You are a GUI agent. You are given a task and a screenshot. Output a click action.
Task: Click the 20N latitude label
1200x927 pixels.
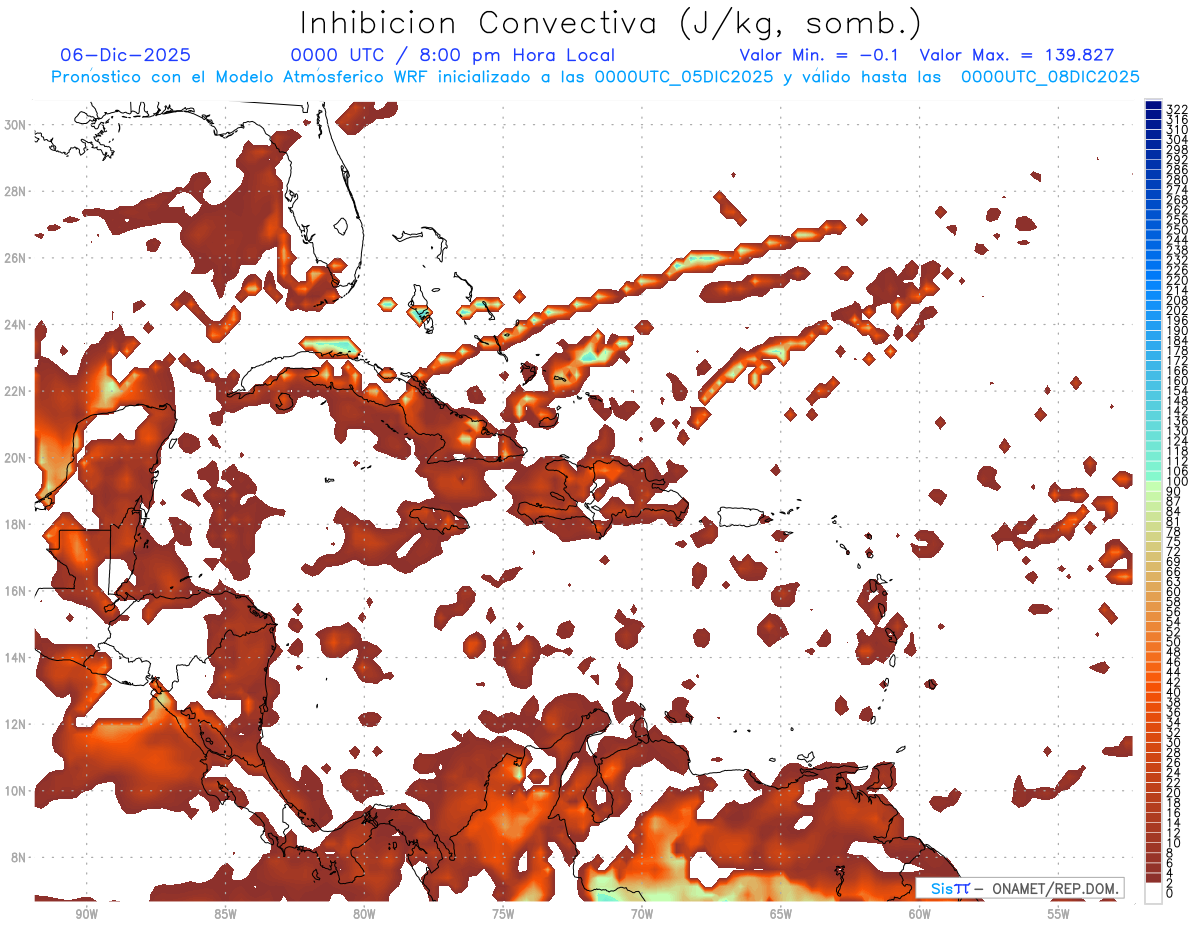pyautogui.click(x=17, y=458)
